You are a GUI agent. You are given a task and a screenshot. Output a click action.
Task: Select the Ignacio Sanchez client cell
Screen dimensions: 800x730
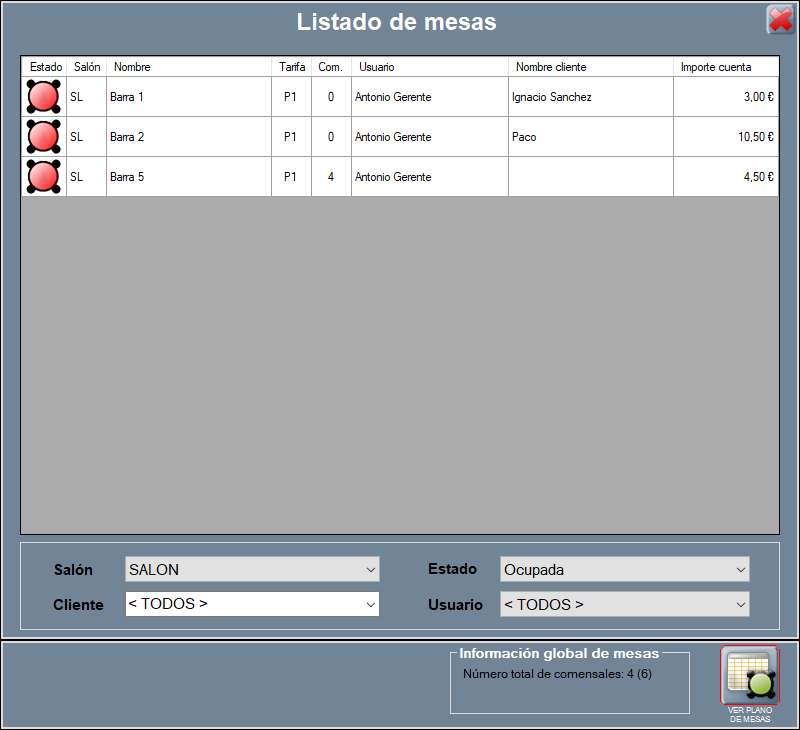[590, 97]
